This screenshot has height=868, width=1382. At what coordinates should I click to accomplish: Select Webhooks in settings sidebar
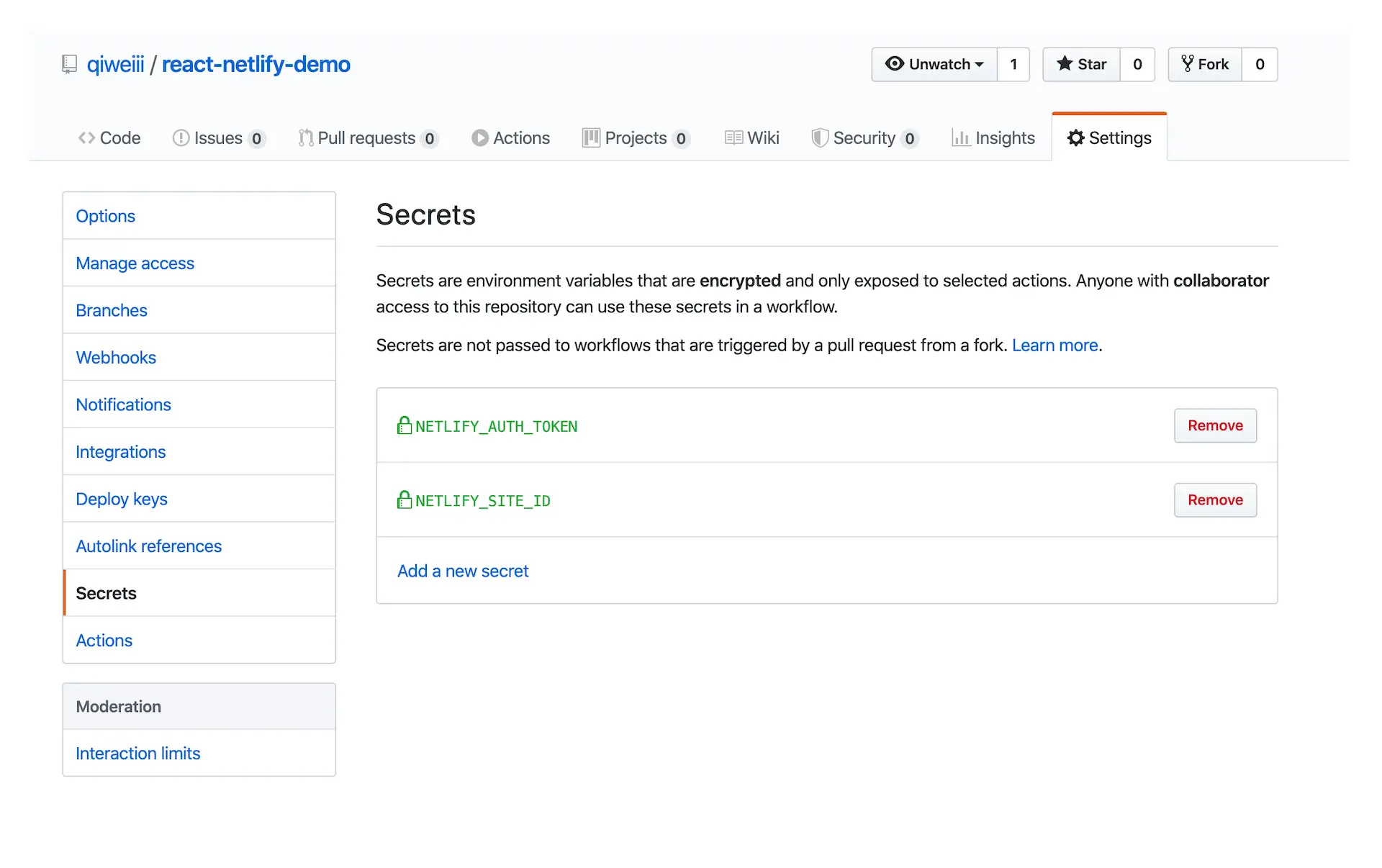coord(116,357)
